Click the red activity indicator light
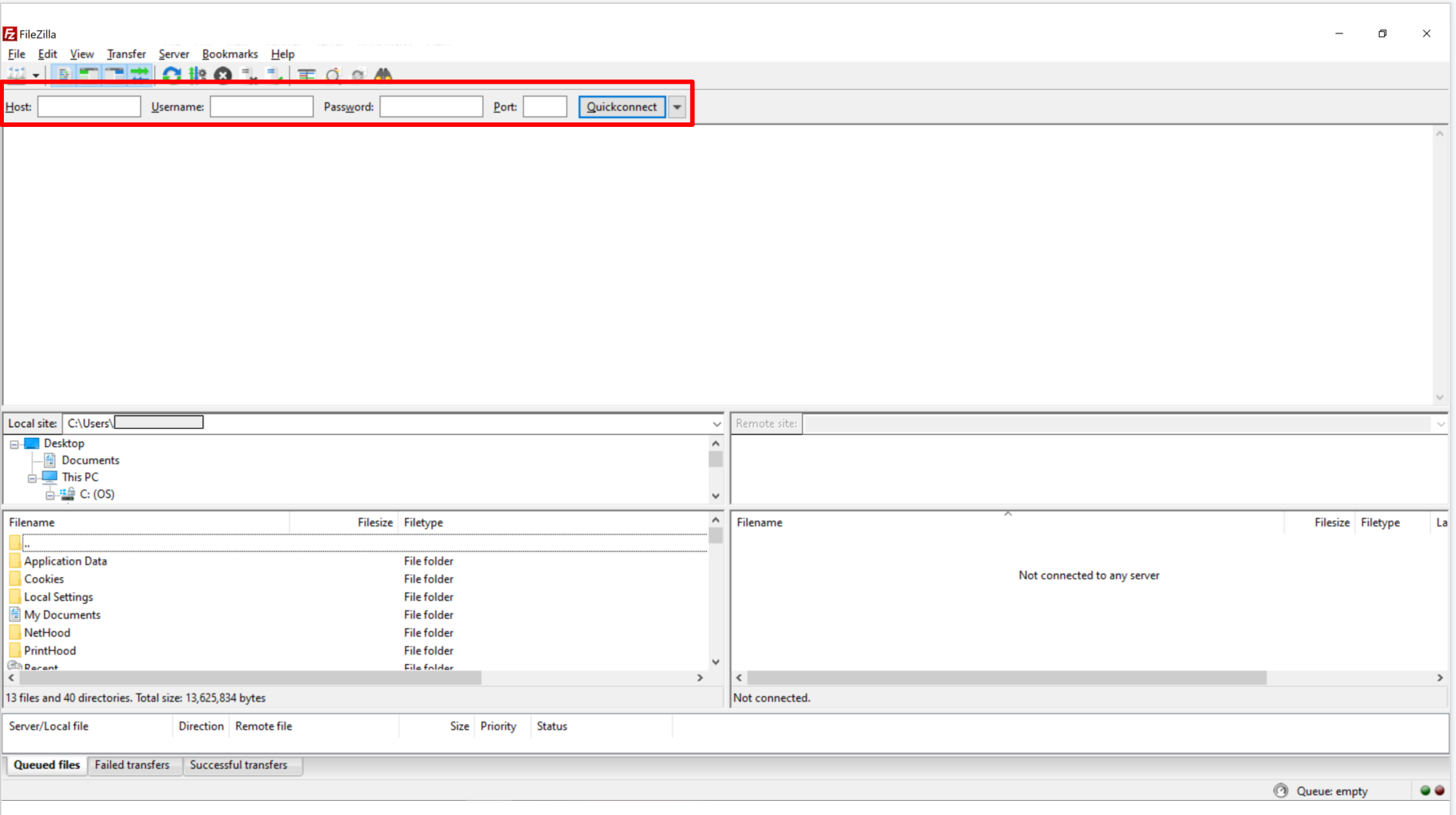 tap(1439, 791)
